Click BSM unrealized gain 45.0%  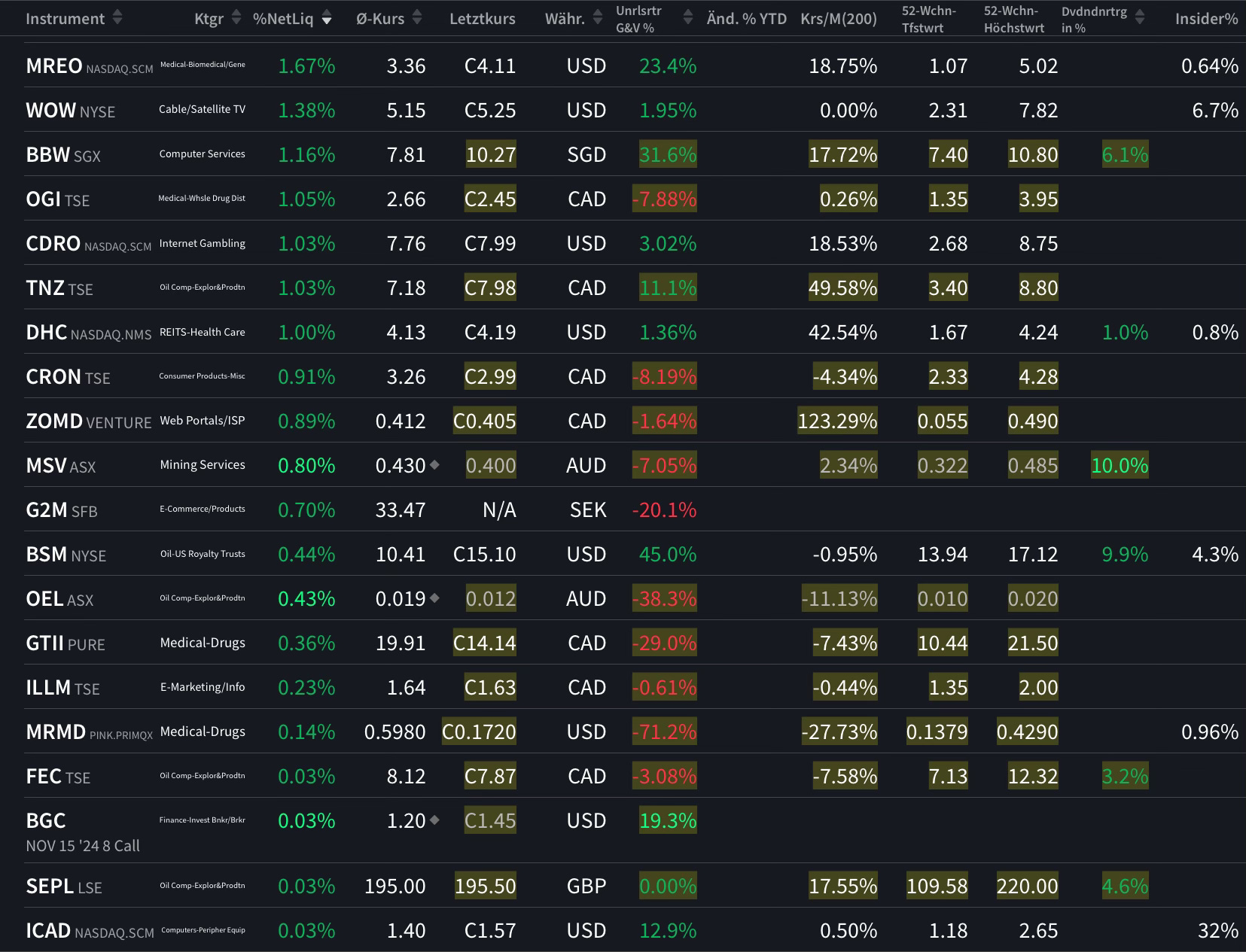668,555
